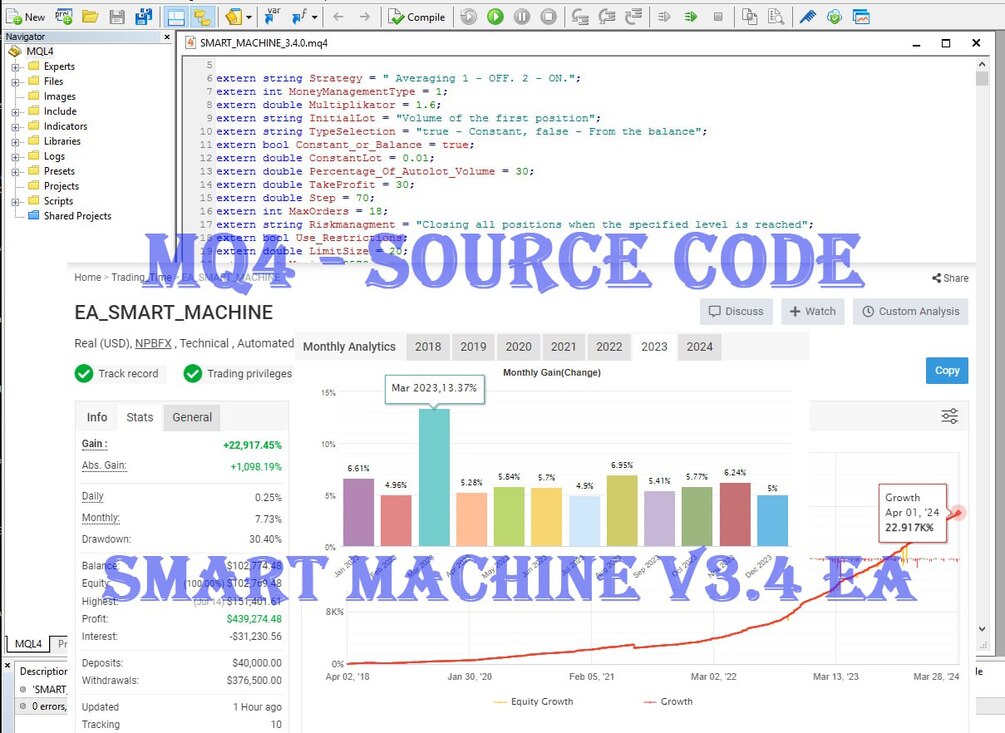The image size is (1005, 733).
Task: Click the Share link
Action: click(x=950, y=278)
